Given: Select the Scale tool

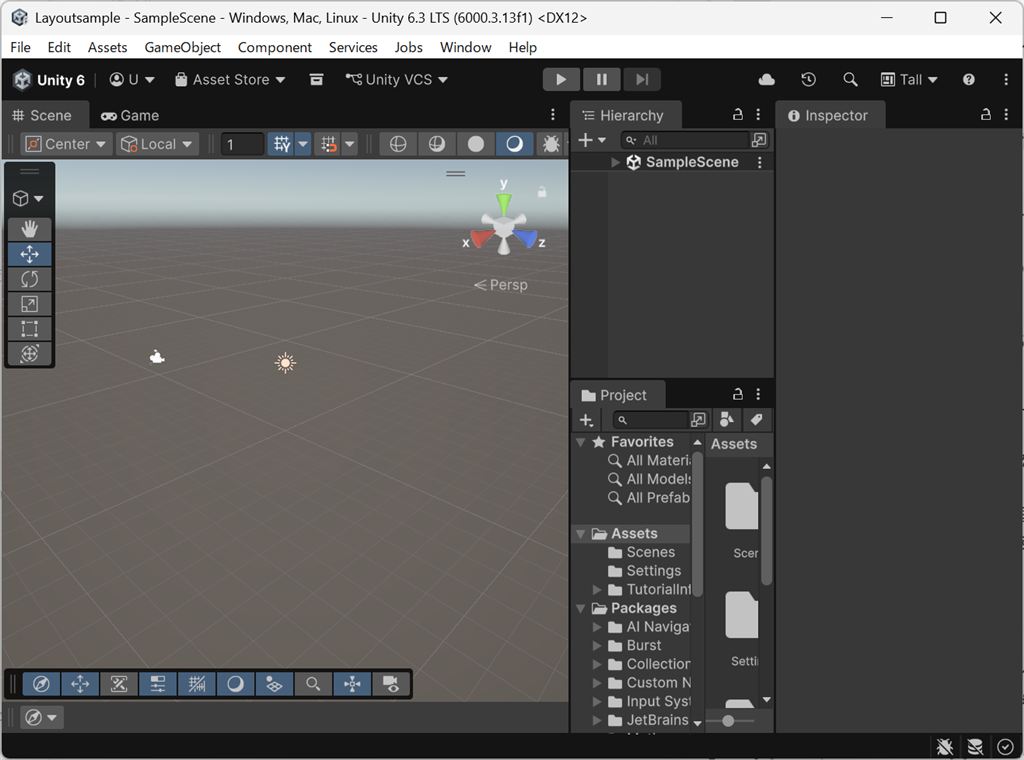Looking at the screenshot, I should [29, 303].
